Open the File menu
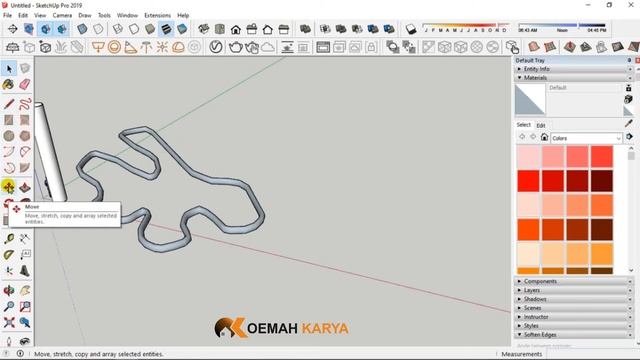Viewport: 640px width, 360px height. (x=7, y=16)
